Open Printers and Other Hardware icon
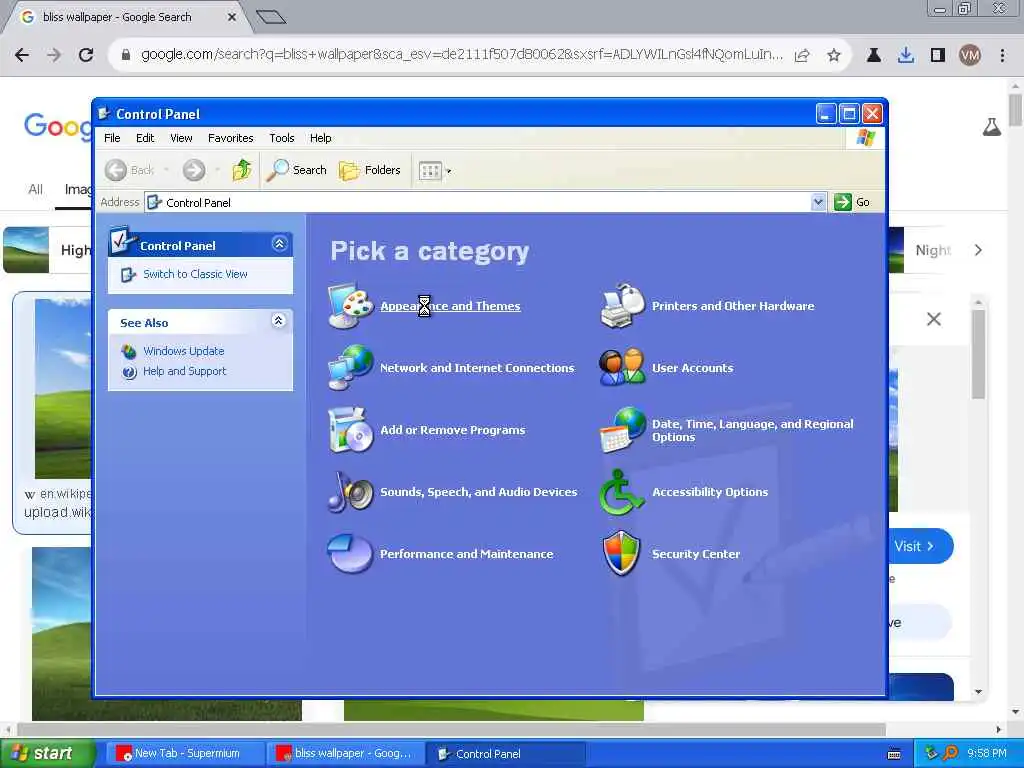The height and width of the screenshot is (768, 1024). click(x=622, y=306)
